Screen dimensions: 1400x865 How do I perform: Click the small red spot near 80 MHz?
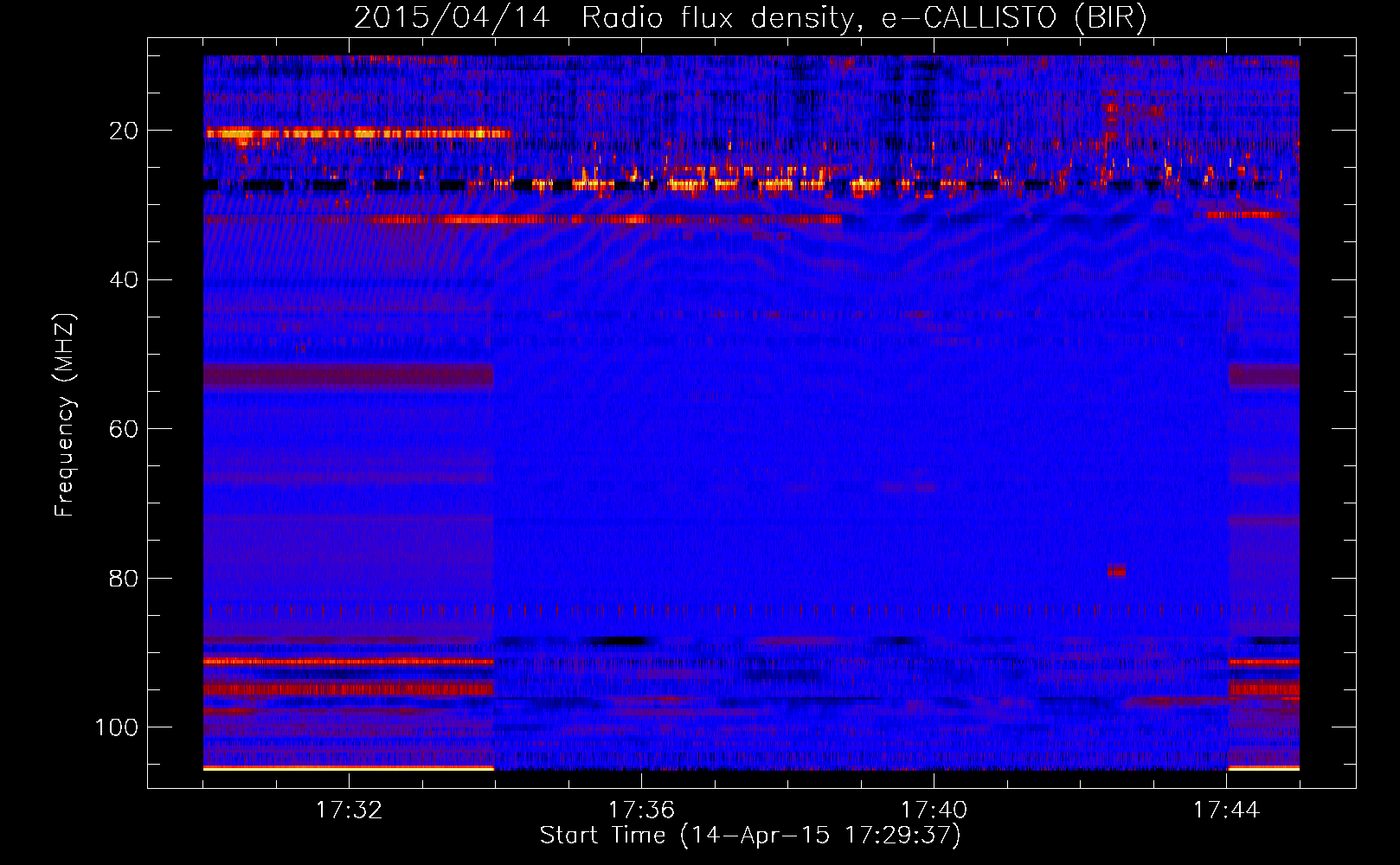tap(1116, 571)
